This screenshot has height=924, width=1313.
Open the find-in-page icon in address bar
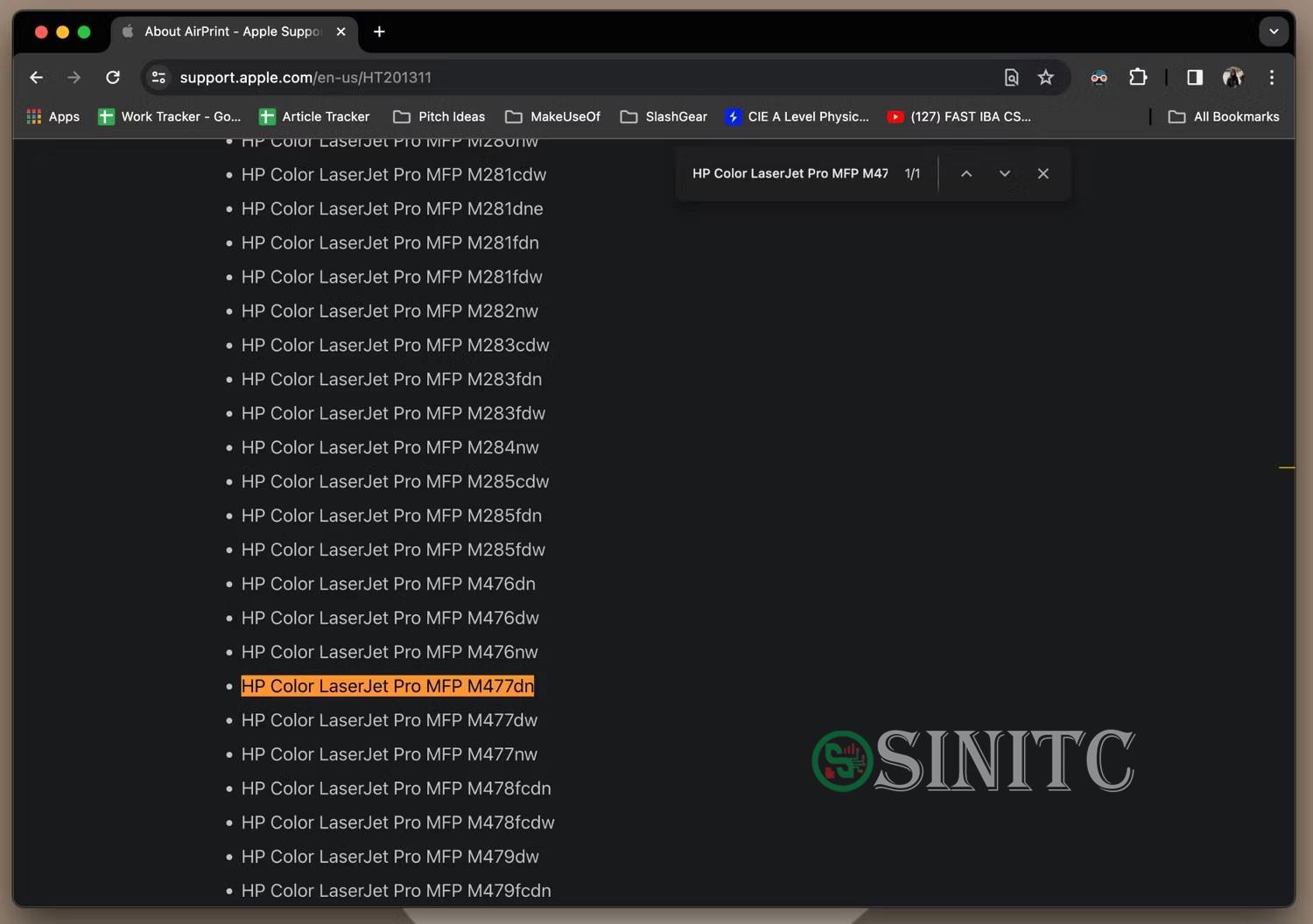coord(1011,78)
